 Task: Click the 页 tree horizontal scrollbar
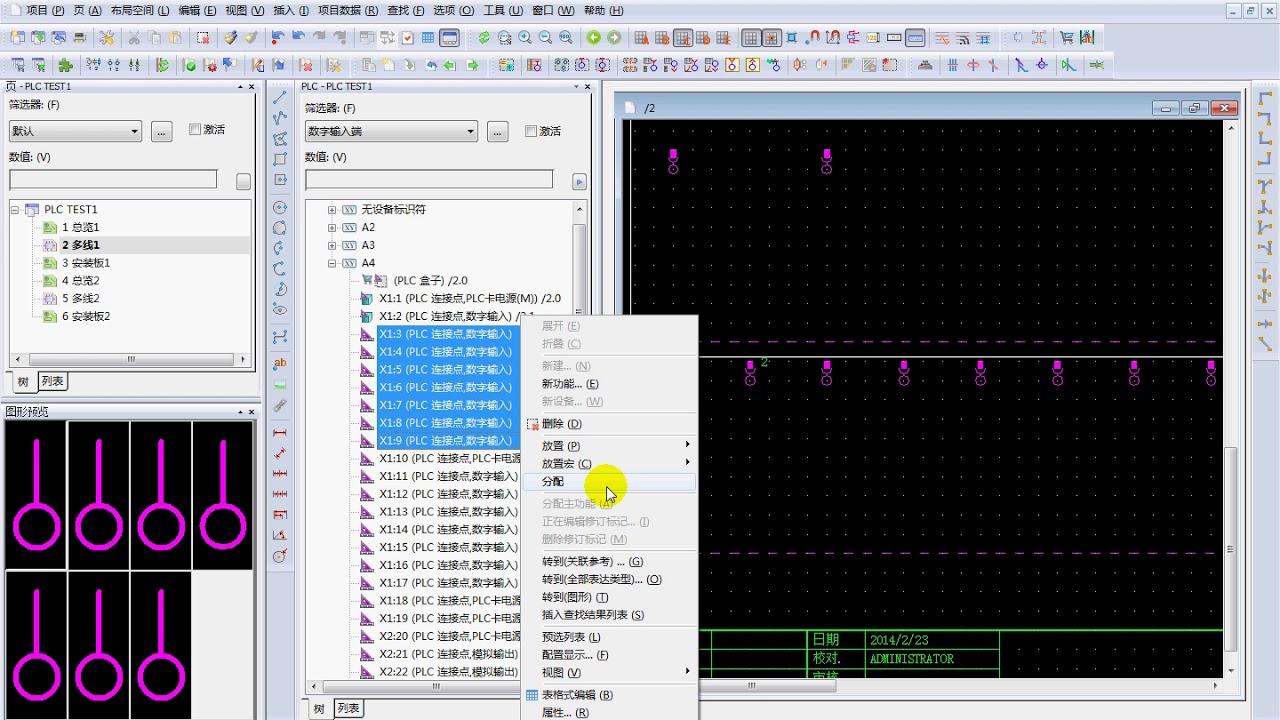click(x=131, y=360)
